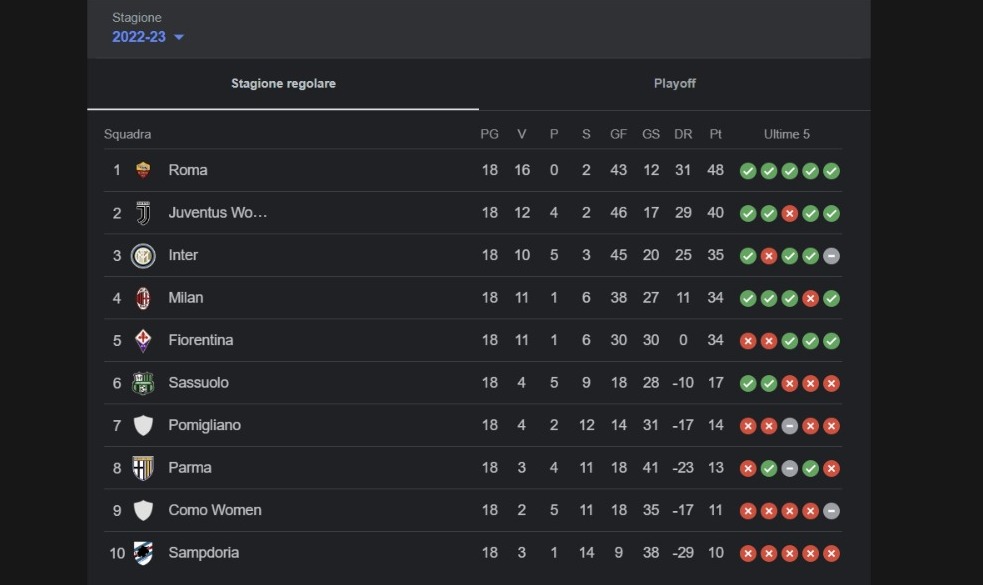Viewport: 983px width, 585px height.
Task: Click the Como Women shield icon
Action: tap(143, 510)
